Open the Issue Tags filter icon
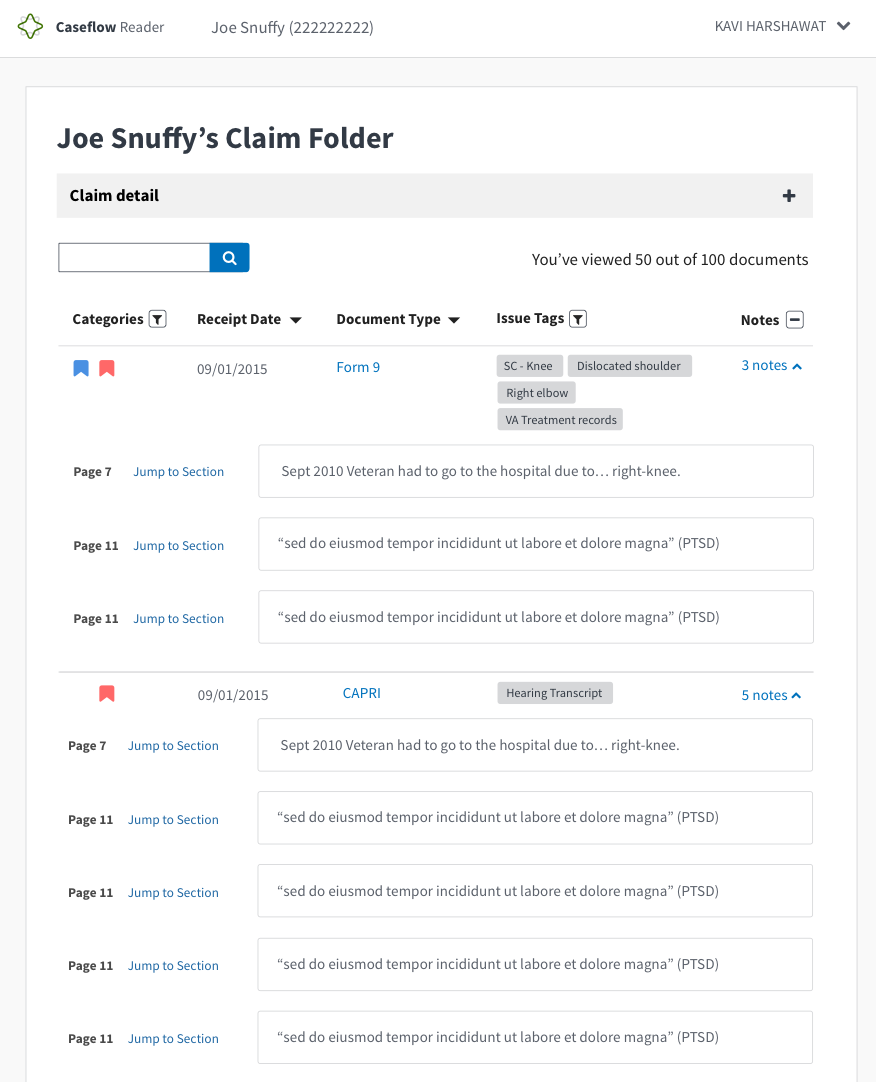 tap(578, 319)
